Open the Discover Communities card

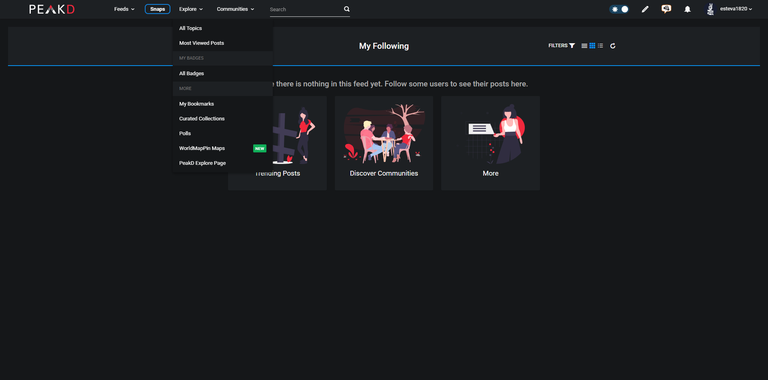384,143
